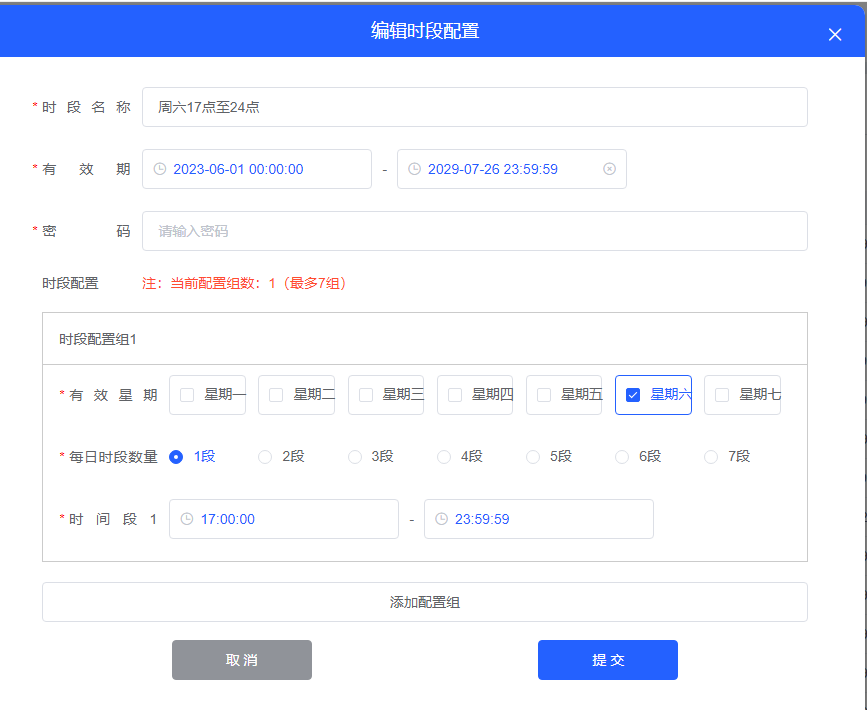Image resolution: width=867 pixels, height=710 pixels.
Task: Select the 2段 radio option
Action: point(265,457)
